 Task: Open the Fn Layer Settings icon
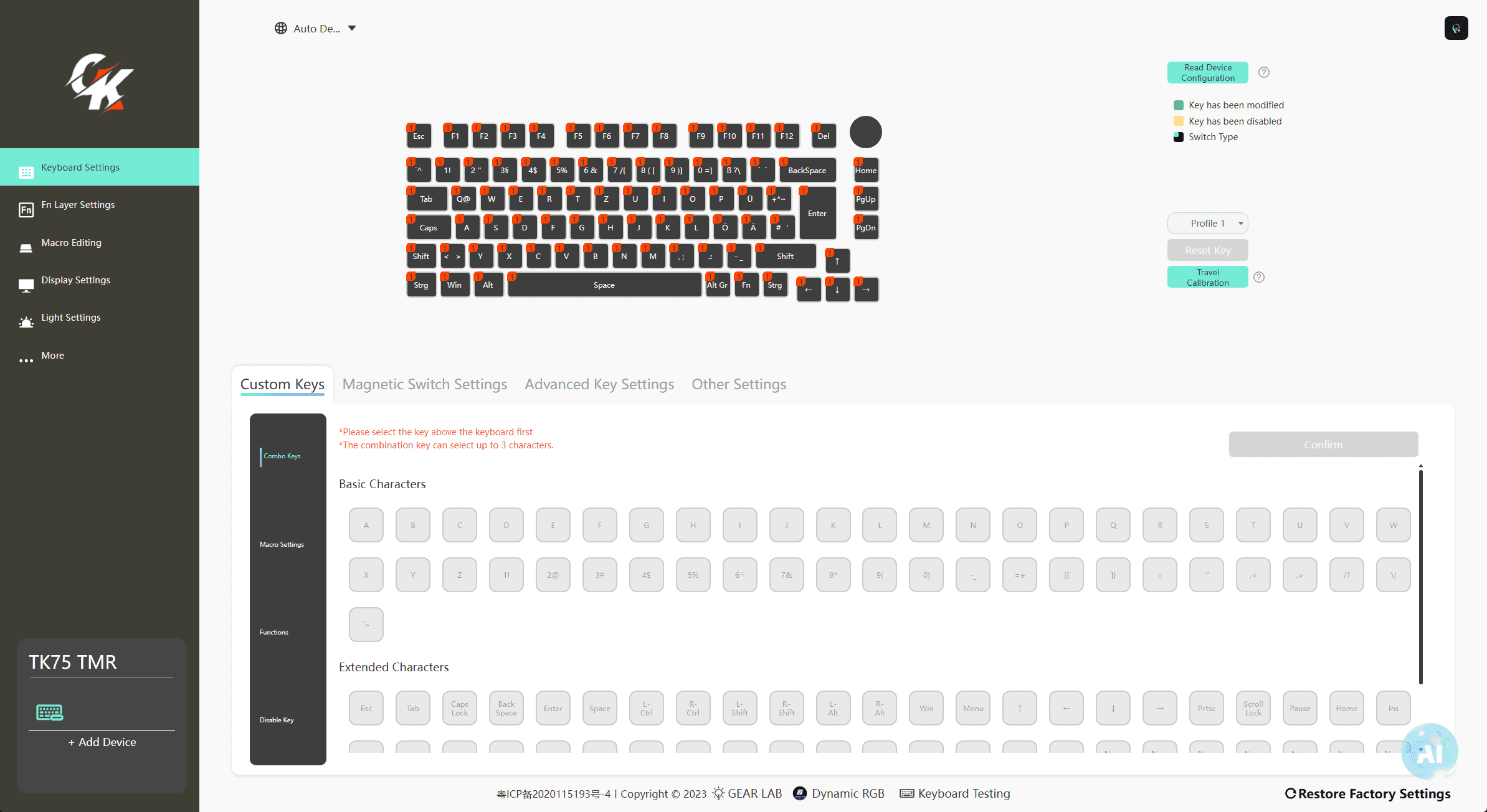point(26,210)
